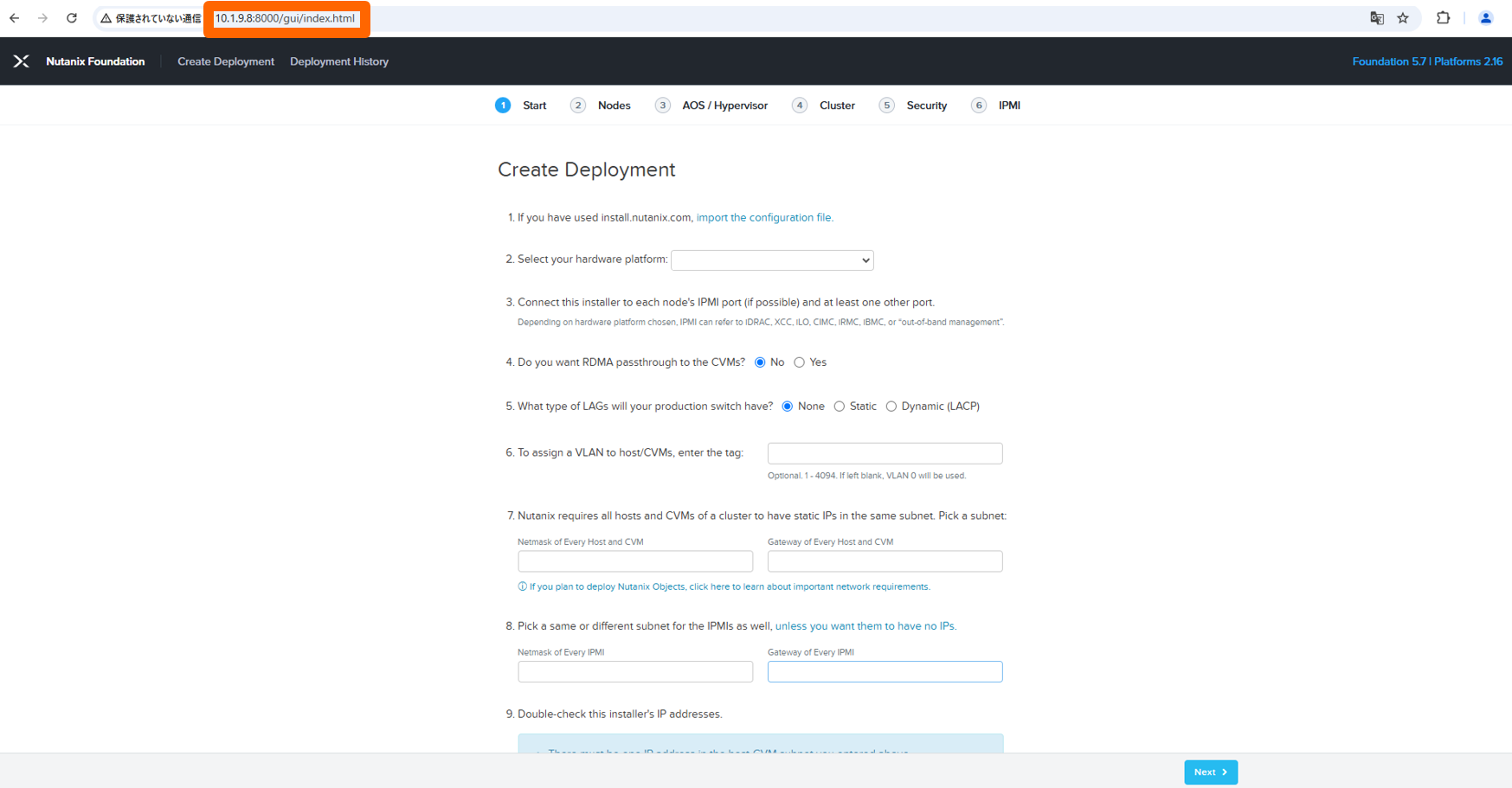Click the Foundation 5.7 | Platforms 2.16 version link

click(x=1427, y=61)
